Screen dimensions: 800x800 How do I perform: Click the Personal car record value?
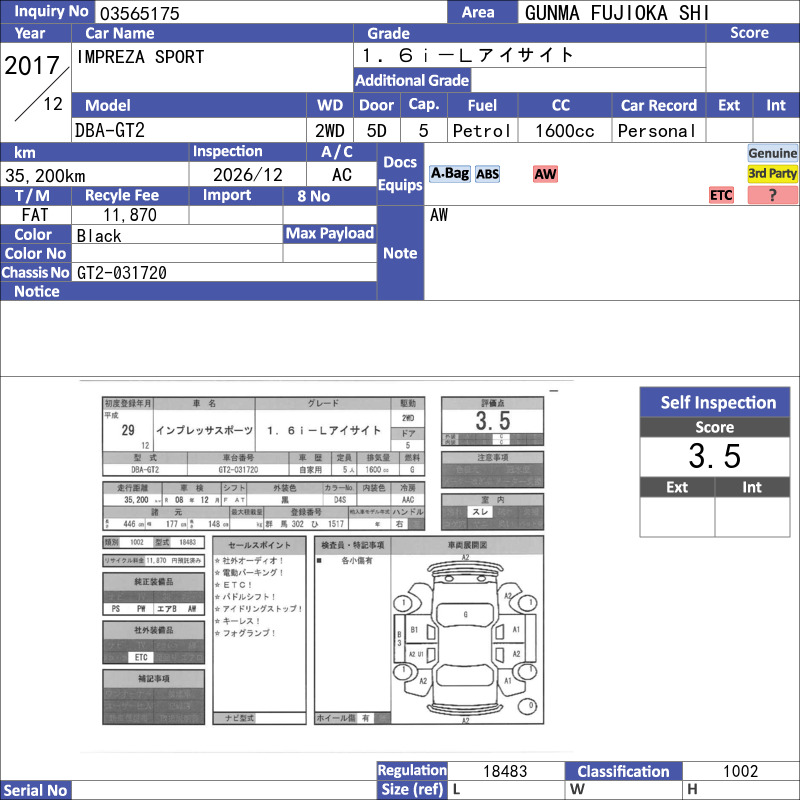pyautogui.click(x=657, y=131)
